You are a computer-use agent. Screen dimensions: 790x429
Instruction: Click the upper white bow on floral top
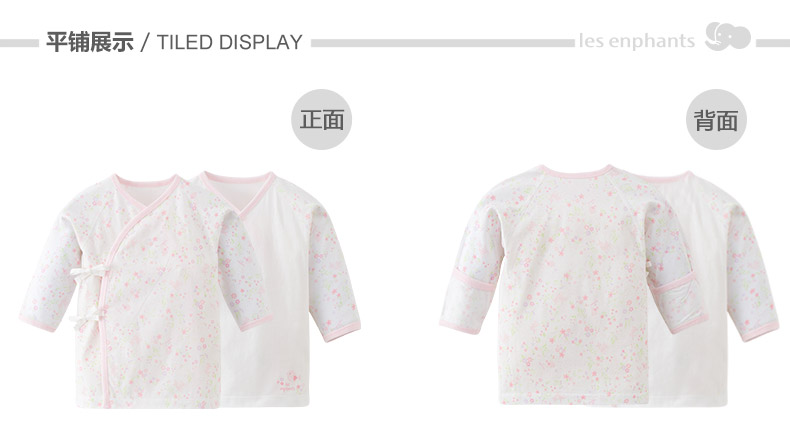point(89,271)
